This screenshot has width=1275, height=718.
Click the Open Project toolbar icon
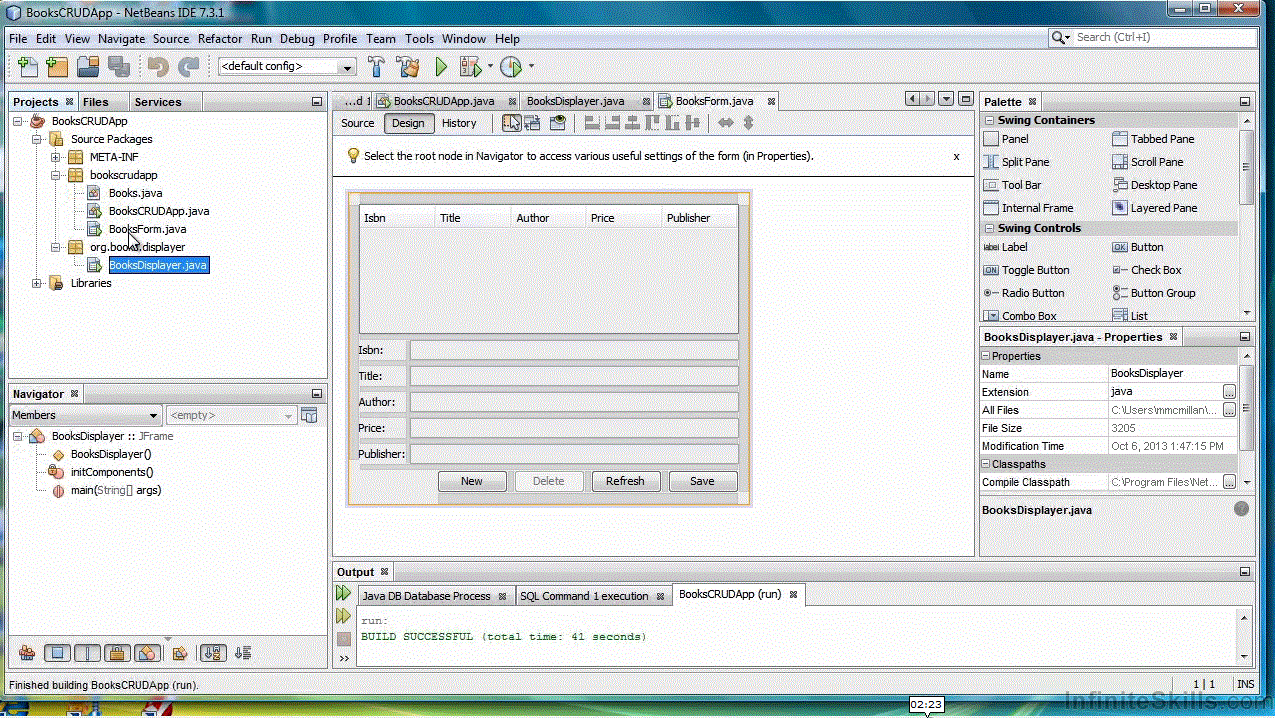pos(88,67)
